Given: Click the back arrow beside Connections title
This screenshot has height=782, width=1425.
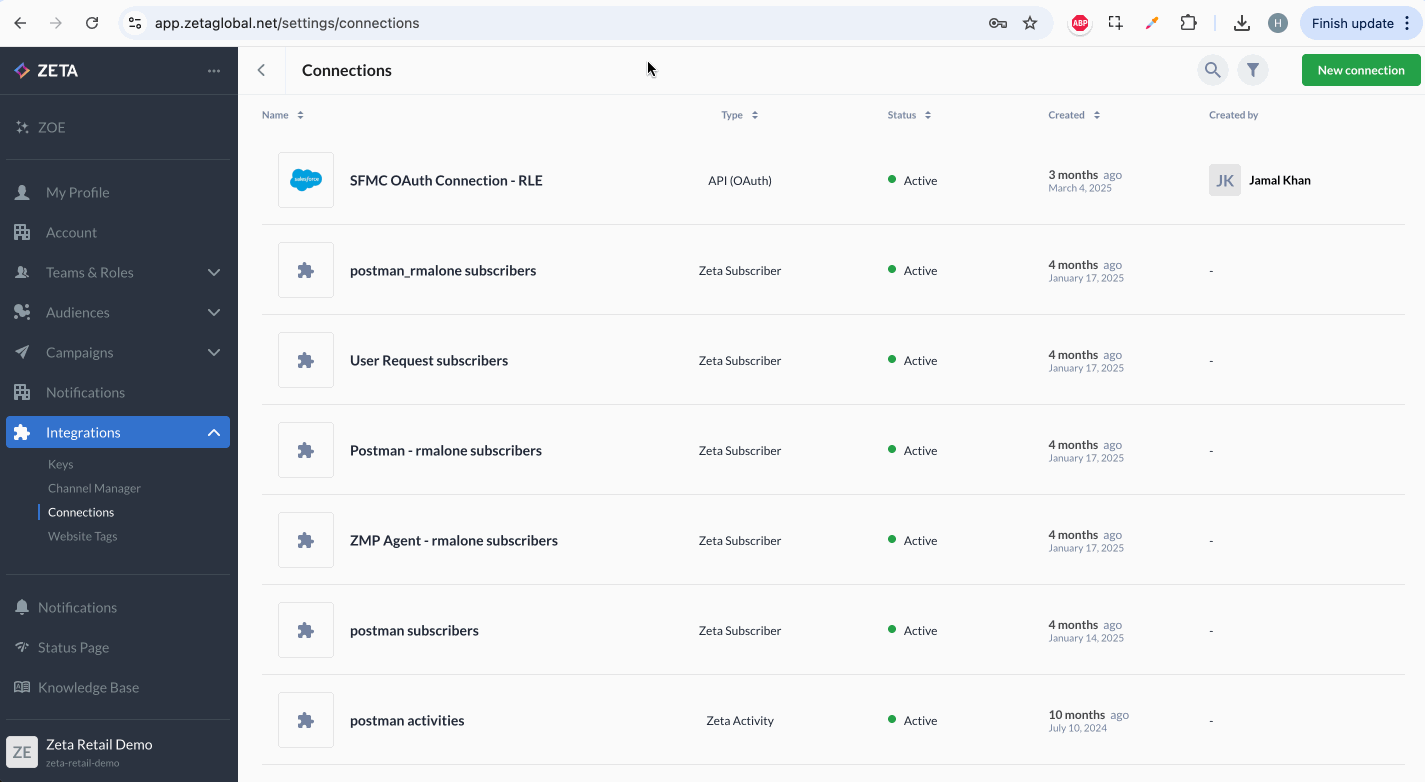Looking at the screenshot, I should click(x=261, y=70).
